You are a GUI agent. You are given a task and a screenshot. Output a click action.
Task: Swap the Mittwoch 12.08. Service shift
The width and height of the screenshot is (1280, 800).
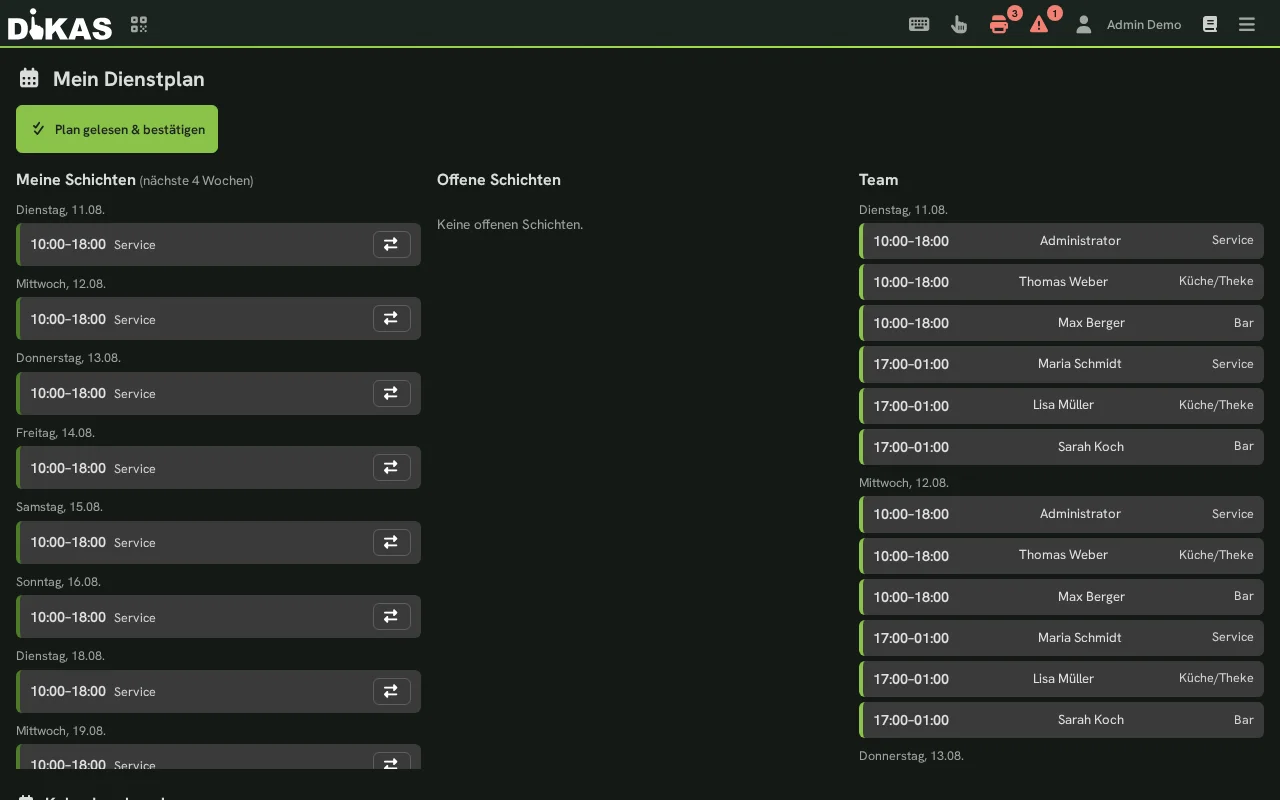click(392, 319)
